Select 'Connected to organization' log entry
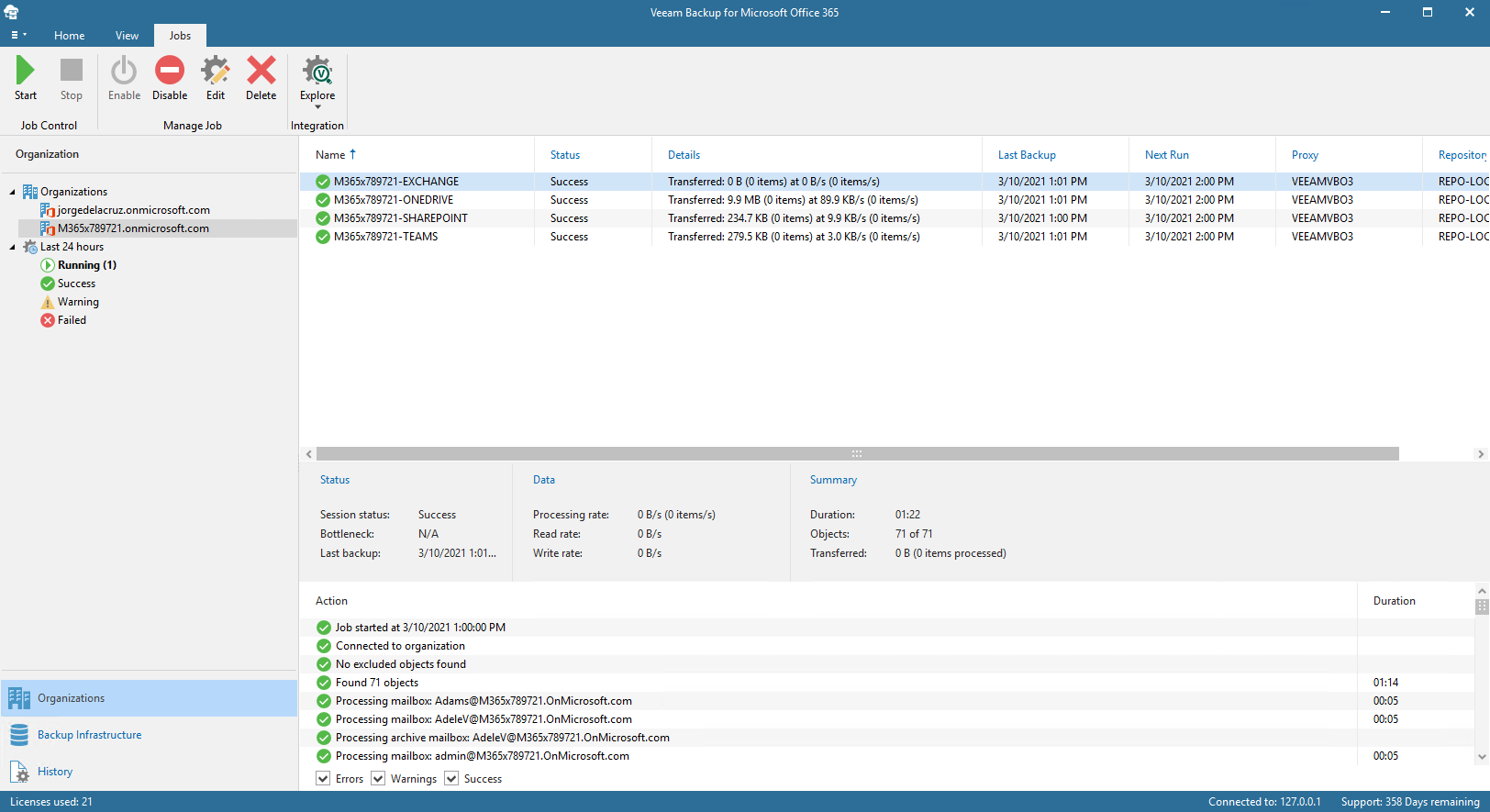The image size is (1490, 812). [x=886, y=646]
